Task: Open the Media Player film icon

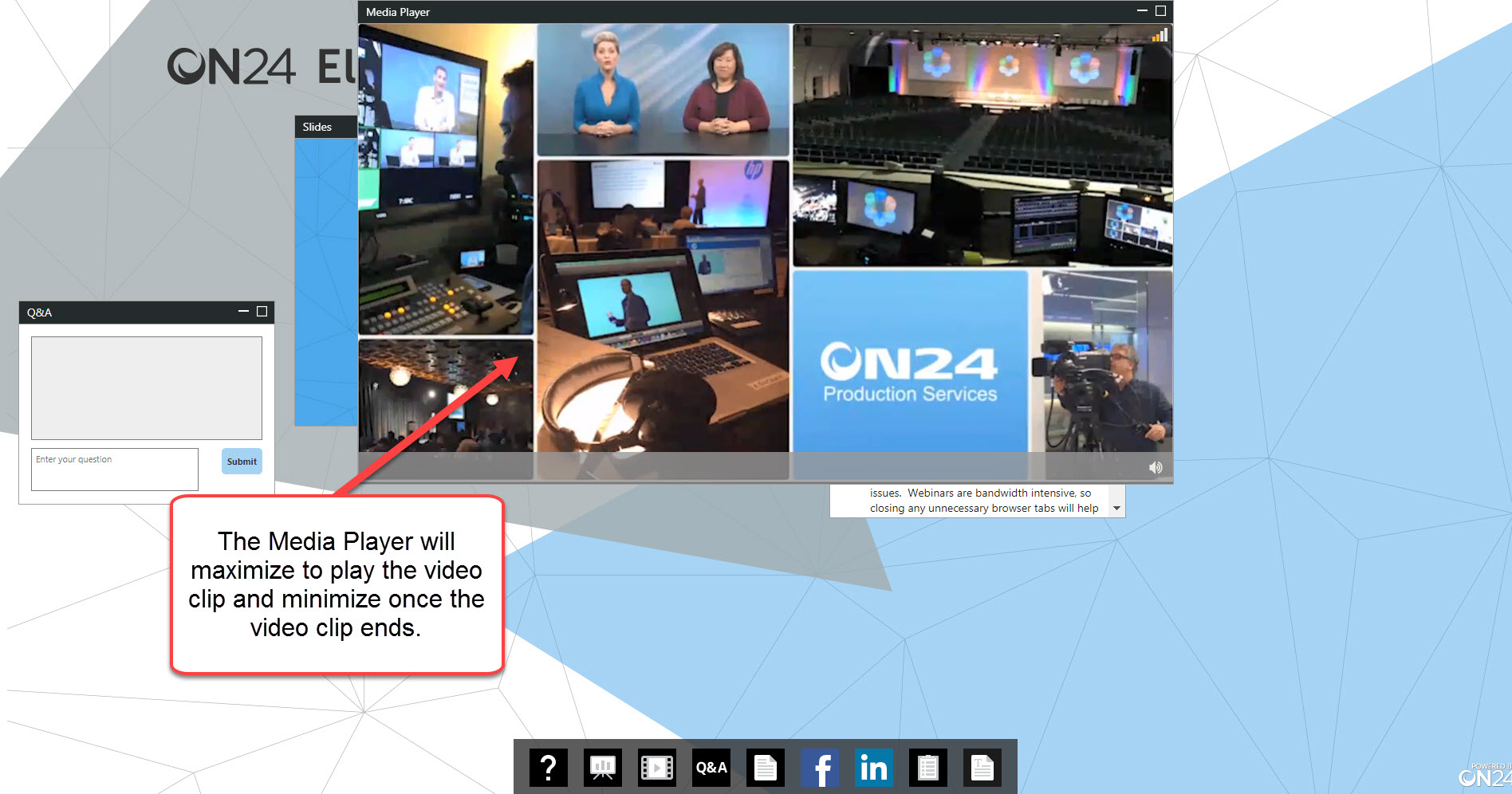Action: pyautogui.click(x=657, y=768)
